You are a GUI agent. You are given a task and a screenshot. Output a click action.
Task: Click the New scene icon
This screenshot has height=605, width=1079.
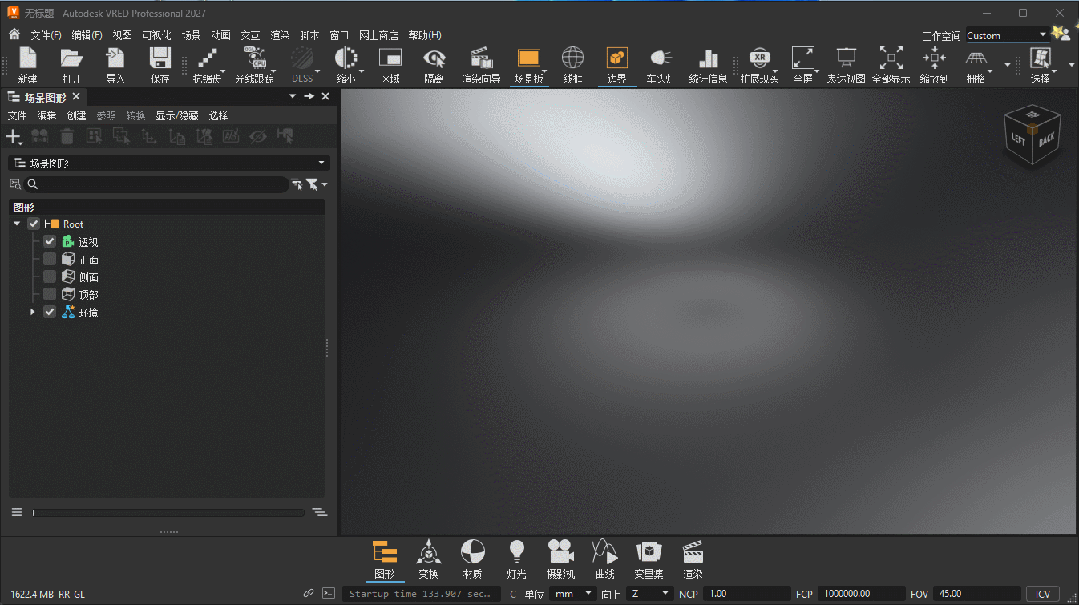pos(28,59)
